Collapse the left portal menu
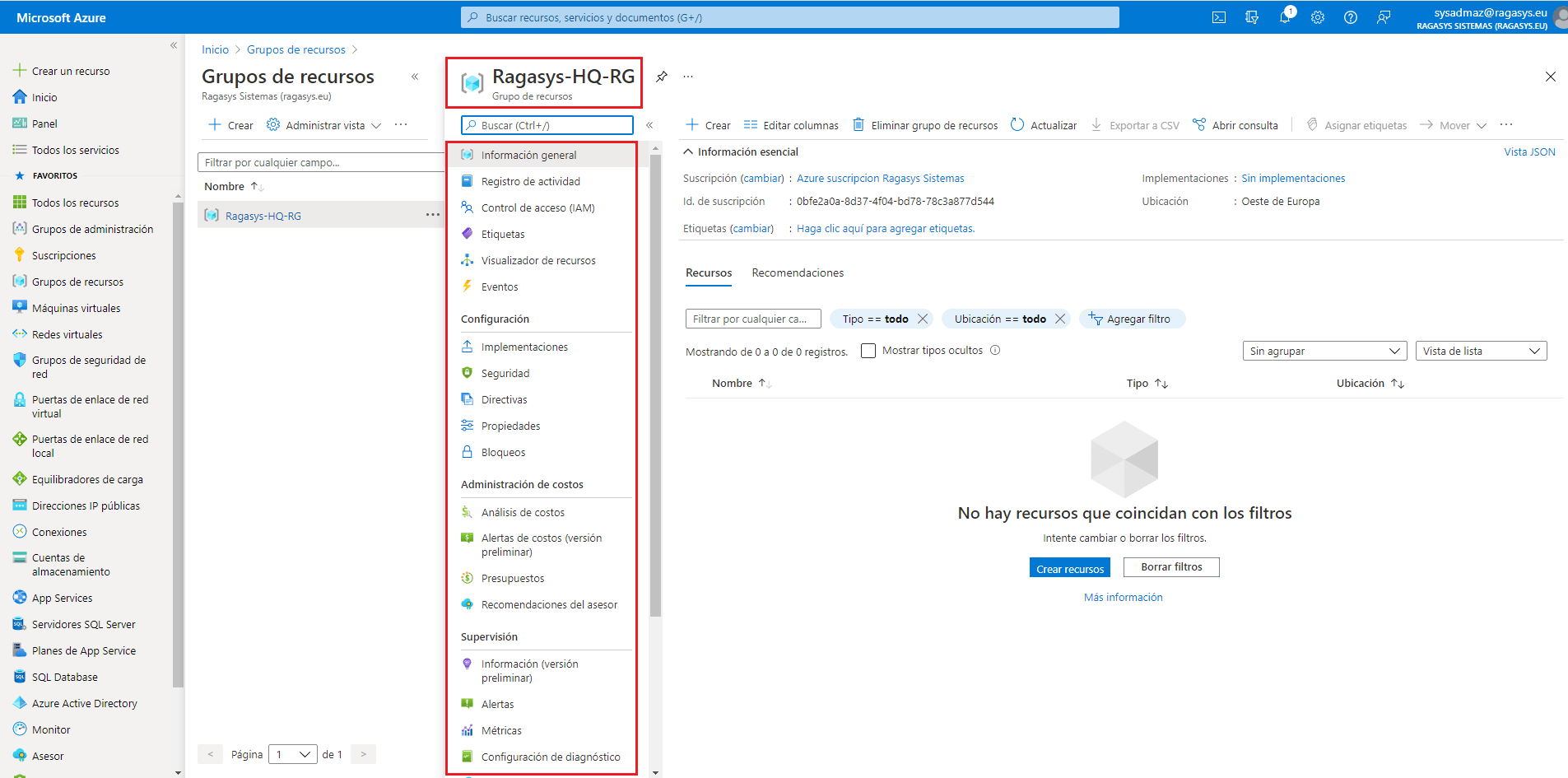The image size is (1568, 778). [174, 45]
